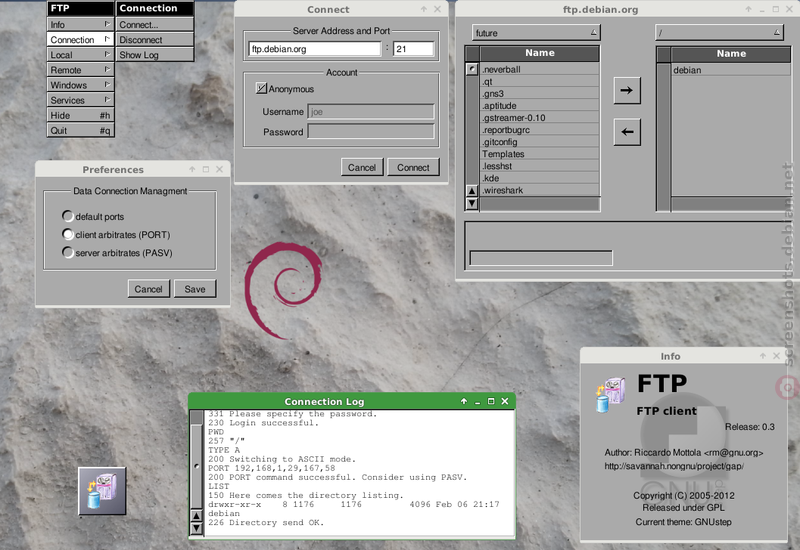Viewport: 800px width, 550px height.
Task: Select .gitconfig in local list
Action: pos(540,142)
